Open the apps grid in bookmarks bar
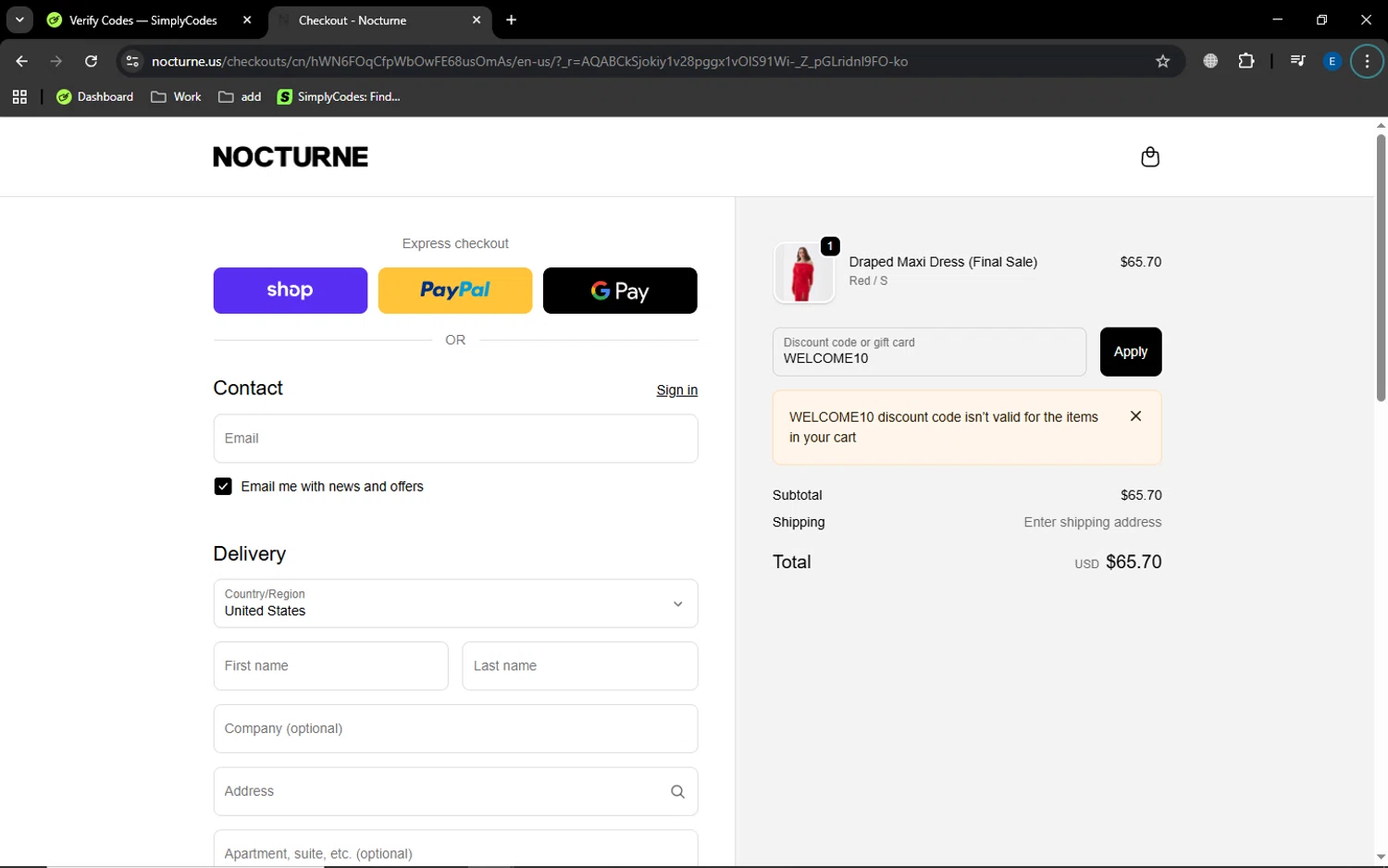This screenshot has height=868, width=1388. point(19,96)
